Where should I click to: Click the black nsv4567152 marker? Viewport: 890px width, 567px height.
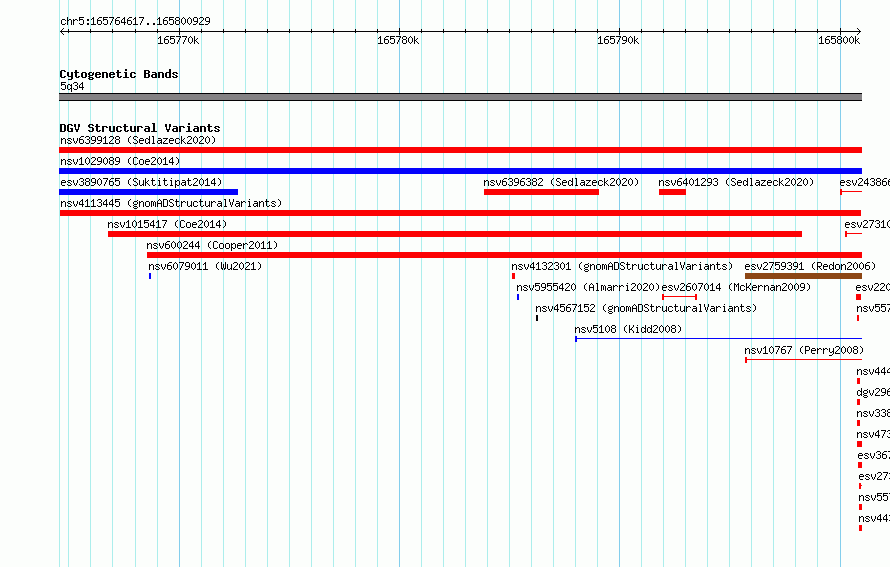537,318
